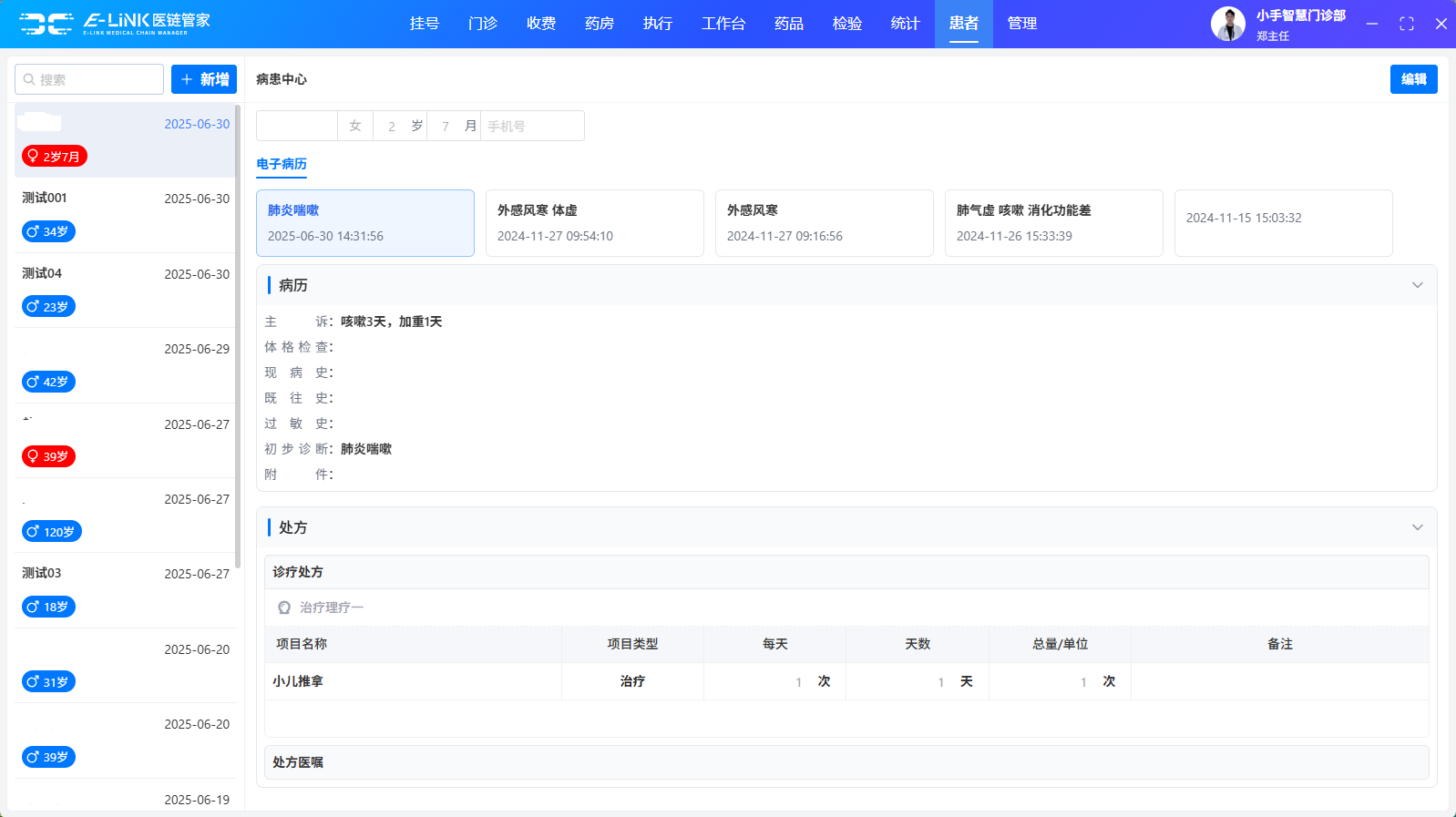This screenshot has height=817, width=1456.
Task: Click the red female 2岁7月 badge
Action: (54, 157)
